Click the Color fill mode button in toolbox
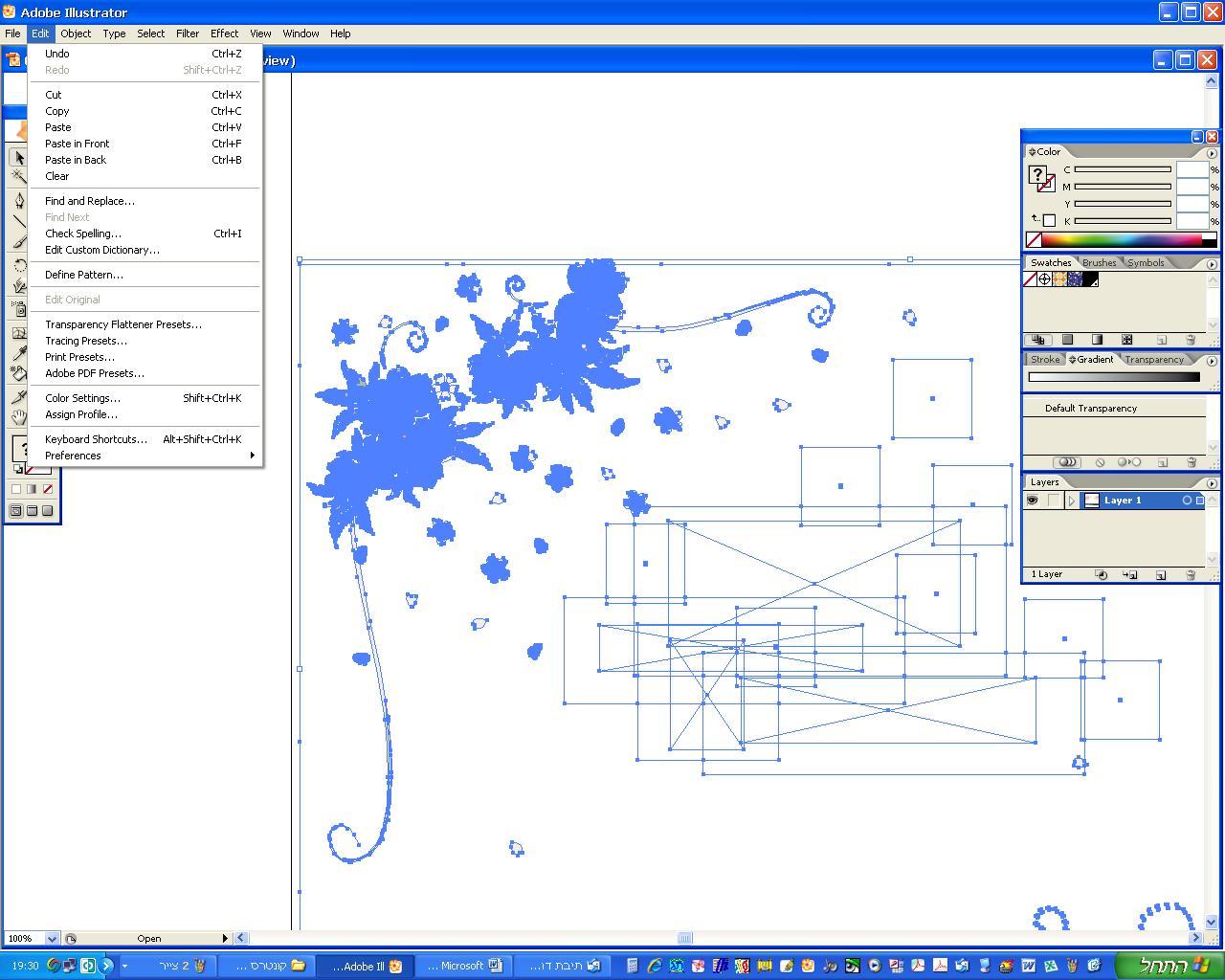The height and width of the screenshot is (980, 1225). pos(15,489)
